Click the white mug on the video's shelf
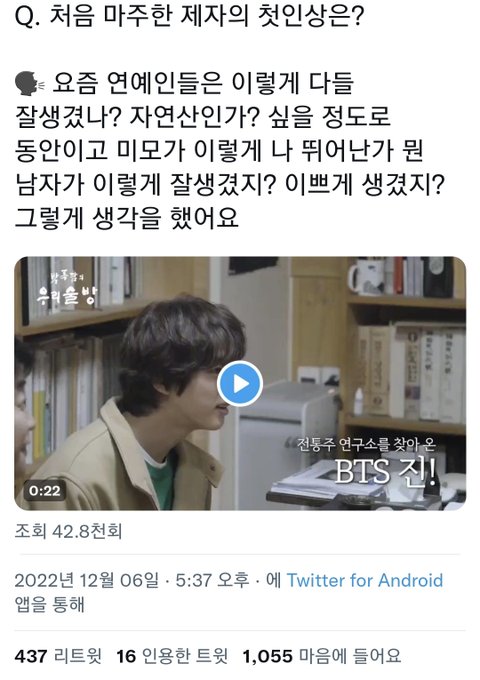Screen dimensions: 480x680 [x=364, y=277]
